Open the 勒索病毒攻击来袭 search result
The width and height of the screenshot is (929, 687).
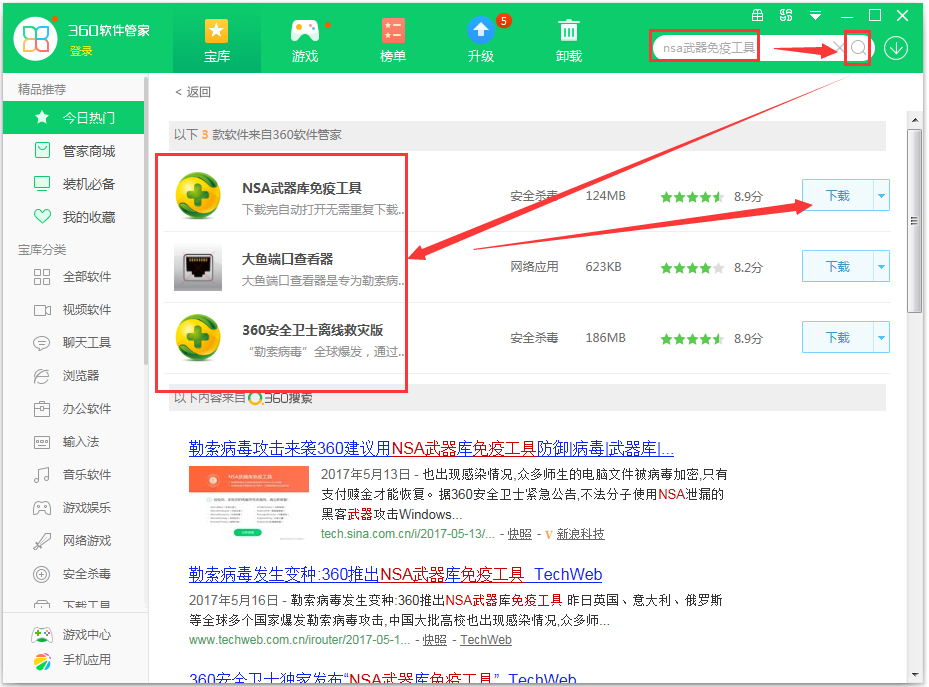[431, 448]
